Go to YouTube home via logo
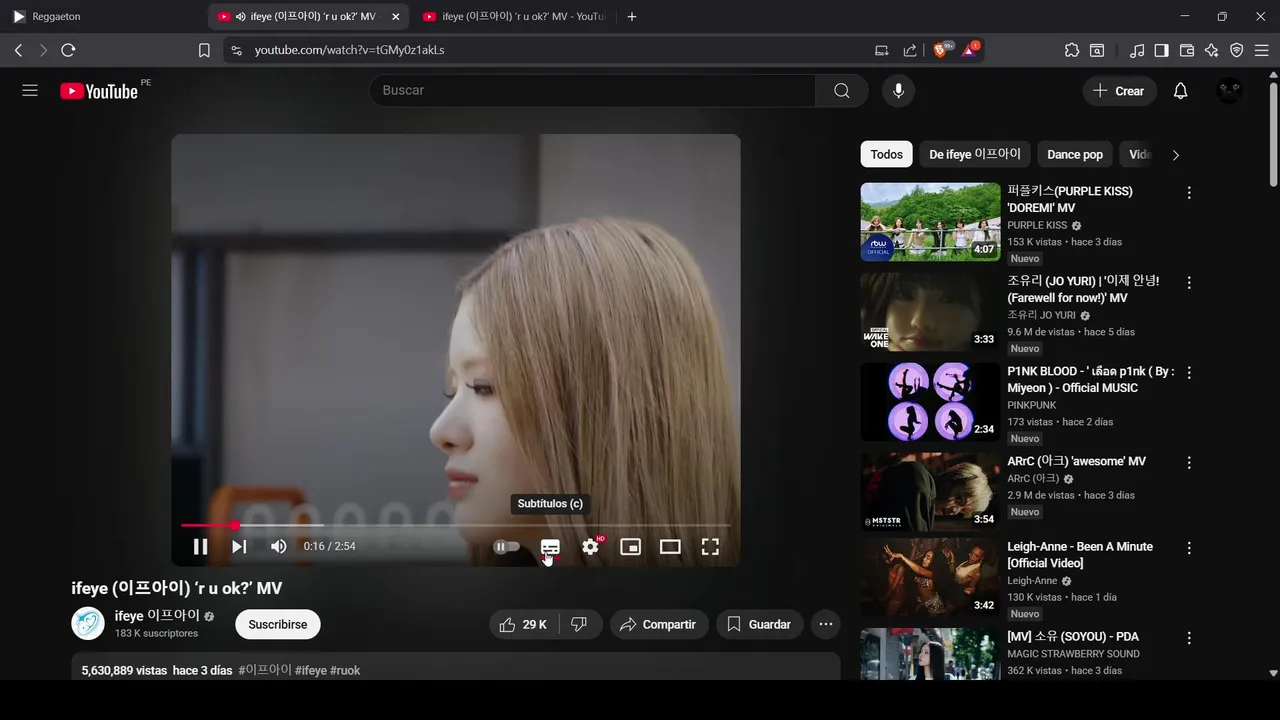 pyautogui.click(x=99, y=91)
